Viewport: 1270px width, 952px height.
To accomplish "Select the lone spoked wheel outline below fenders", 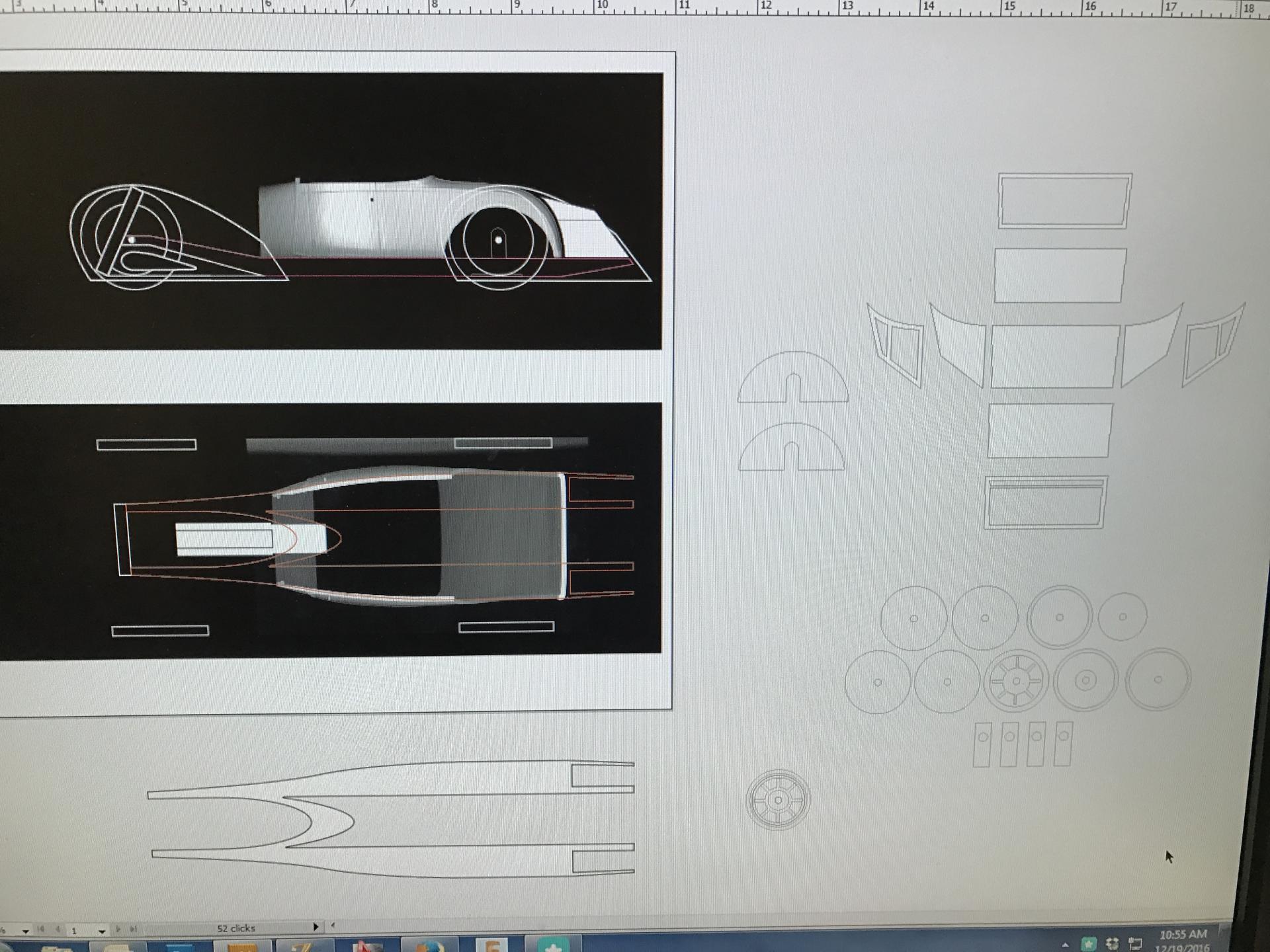I will (779, 800).
